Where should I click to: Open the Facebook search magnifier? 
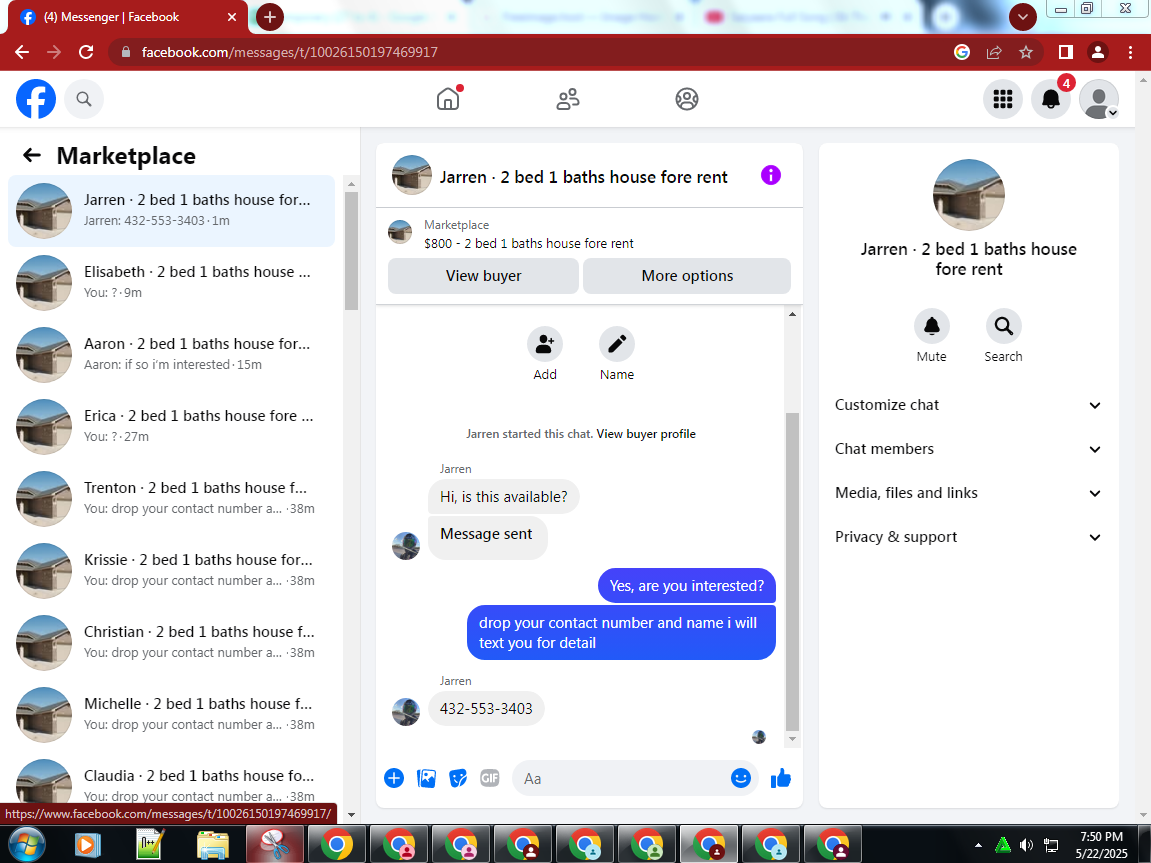[x=84, y=99]
